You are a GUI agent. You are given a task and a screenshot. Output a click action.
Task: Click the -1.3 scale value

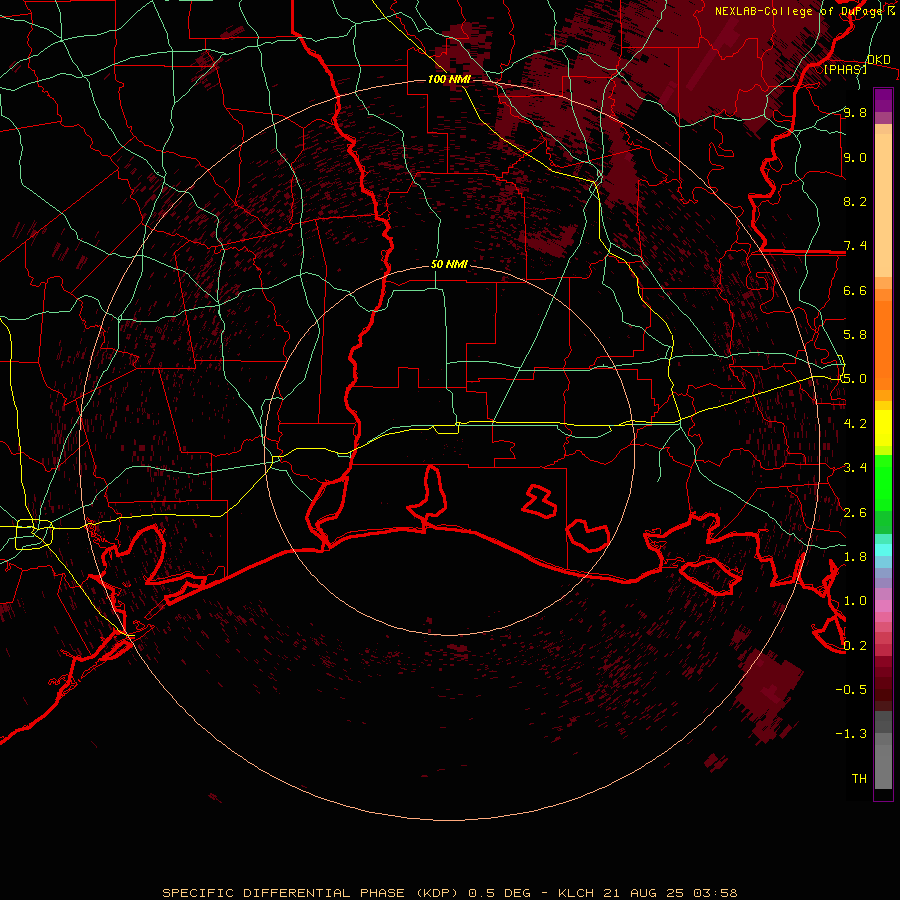click(x=851, y=734)
